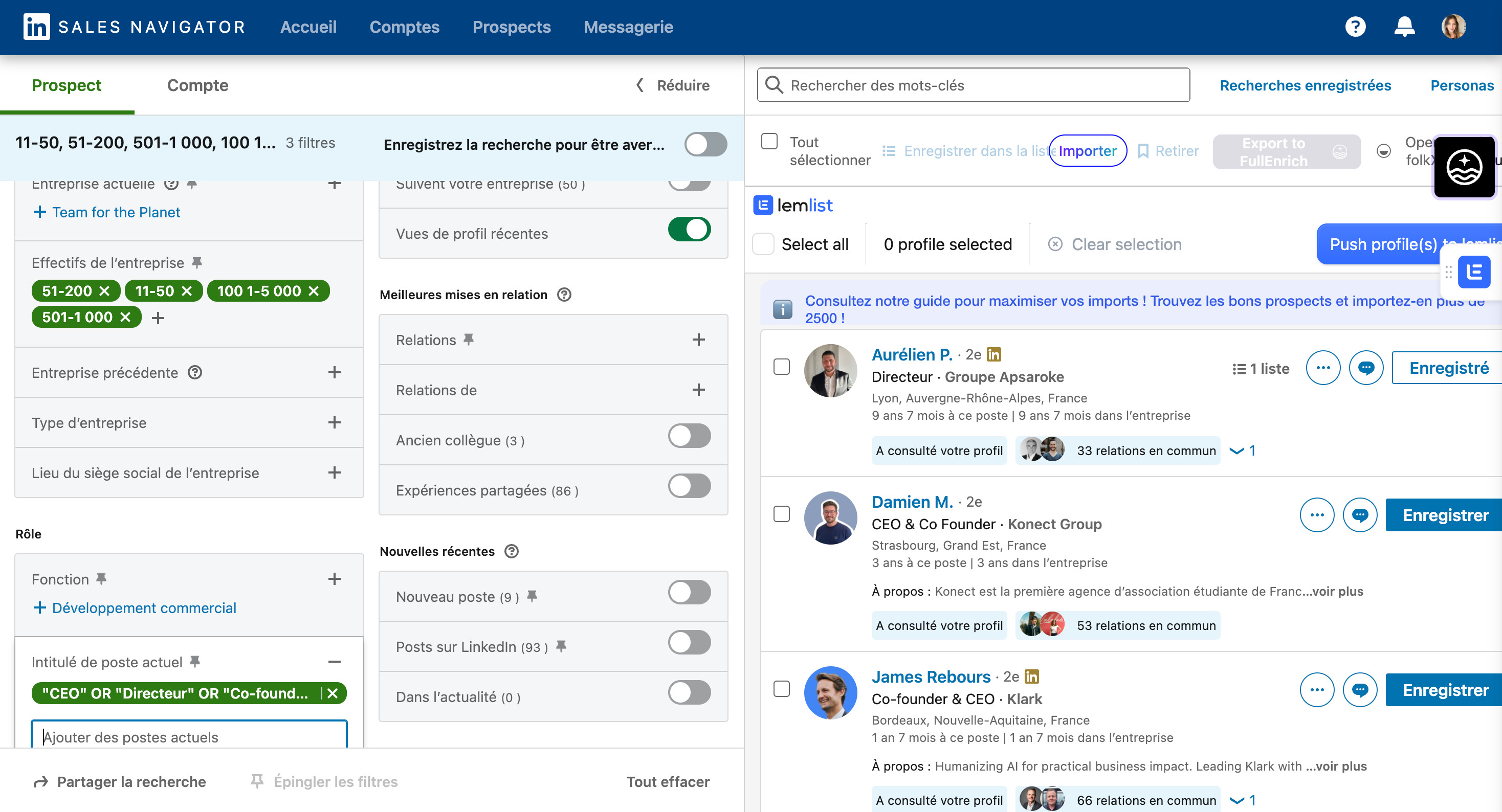Image resolution: width=1502 pixels, height=812 pixels.
Task: Message James Rebours via chat icon
Action: (1360, 690)
